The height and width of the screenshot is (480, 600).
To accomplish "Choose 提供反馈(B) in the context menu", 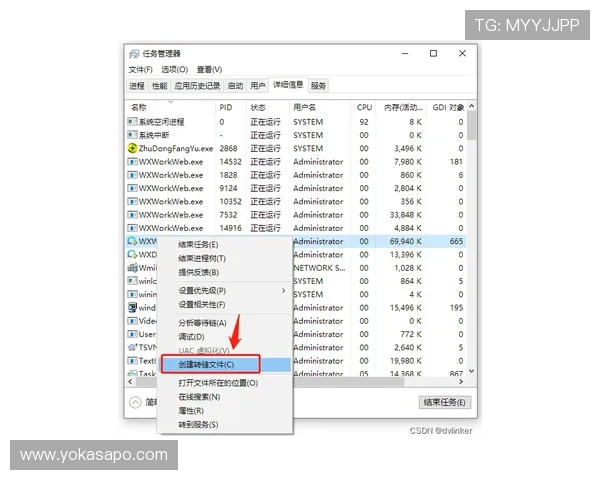I will 225,272.
